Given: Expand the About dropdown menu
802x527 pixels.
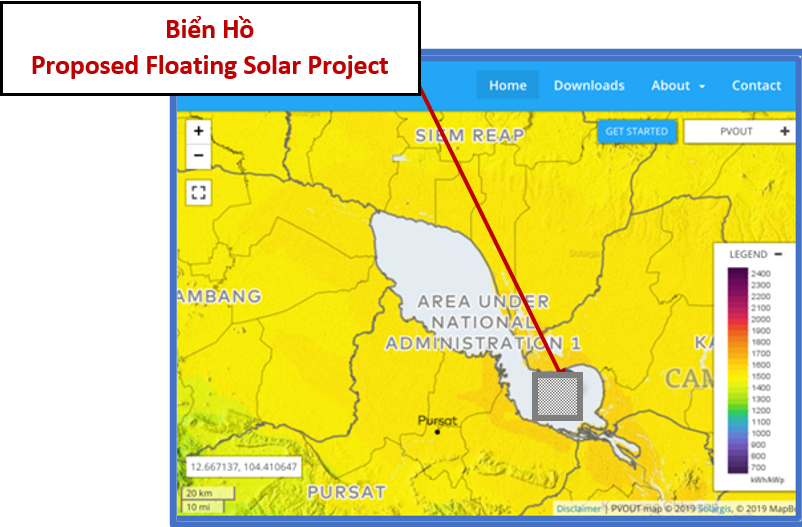Looking at the screenshot, I should (x=677, y=85).
